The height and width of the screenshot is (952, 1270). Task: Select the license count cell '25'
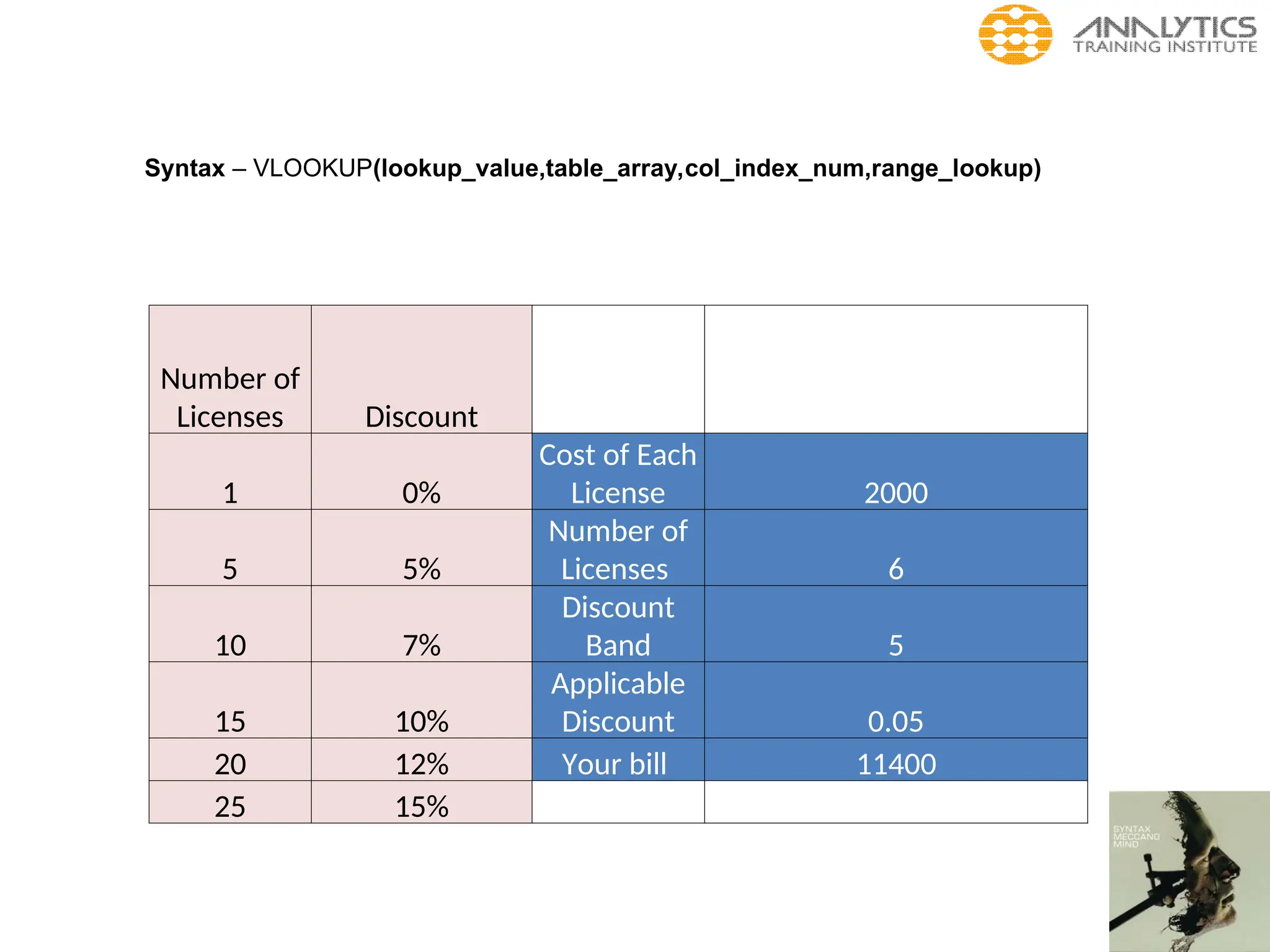point(230,802)
